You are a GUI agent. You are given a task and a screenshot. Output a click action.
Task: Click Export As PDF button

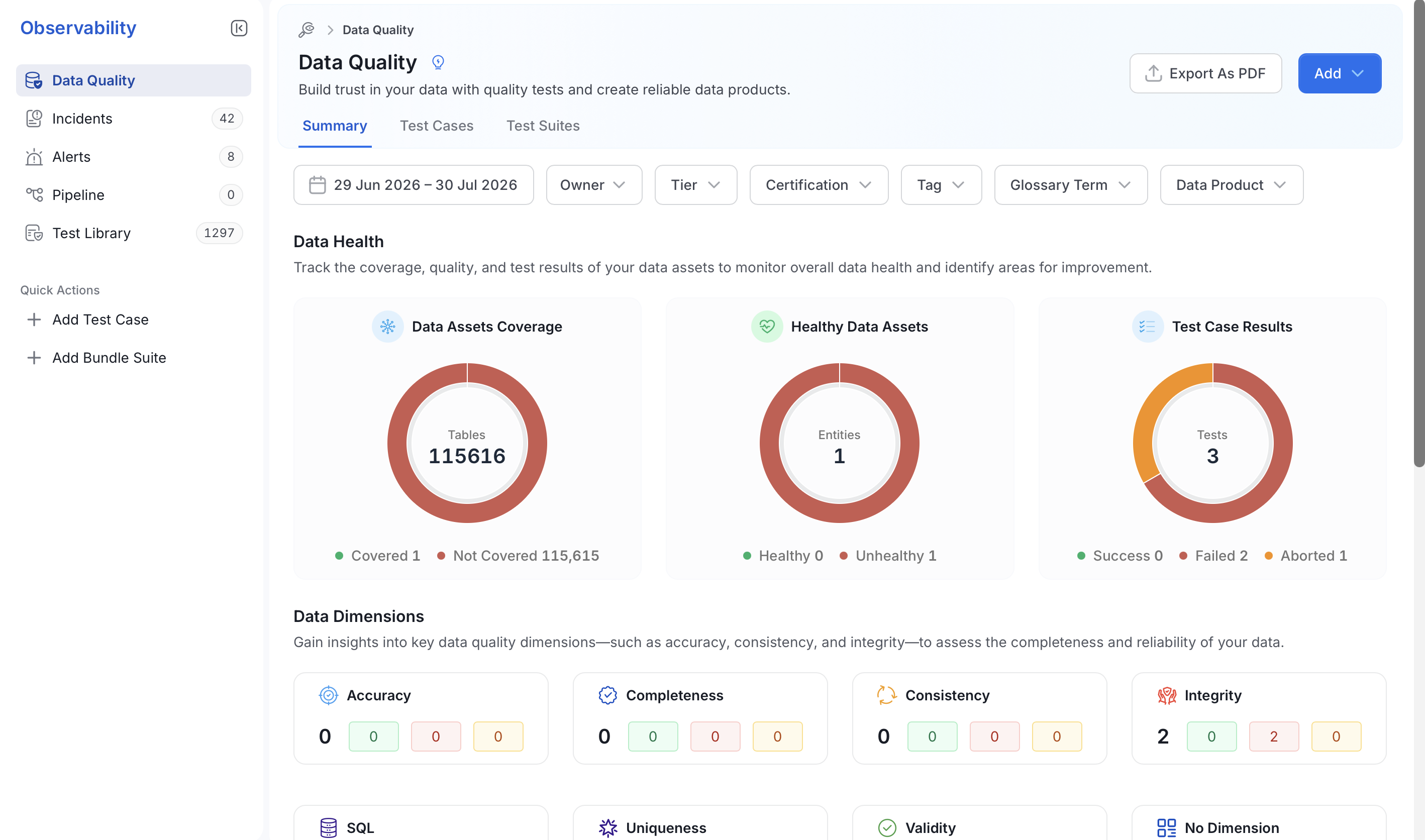point(1205,73)
